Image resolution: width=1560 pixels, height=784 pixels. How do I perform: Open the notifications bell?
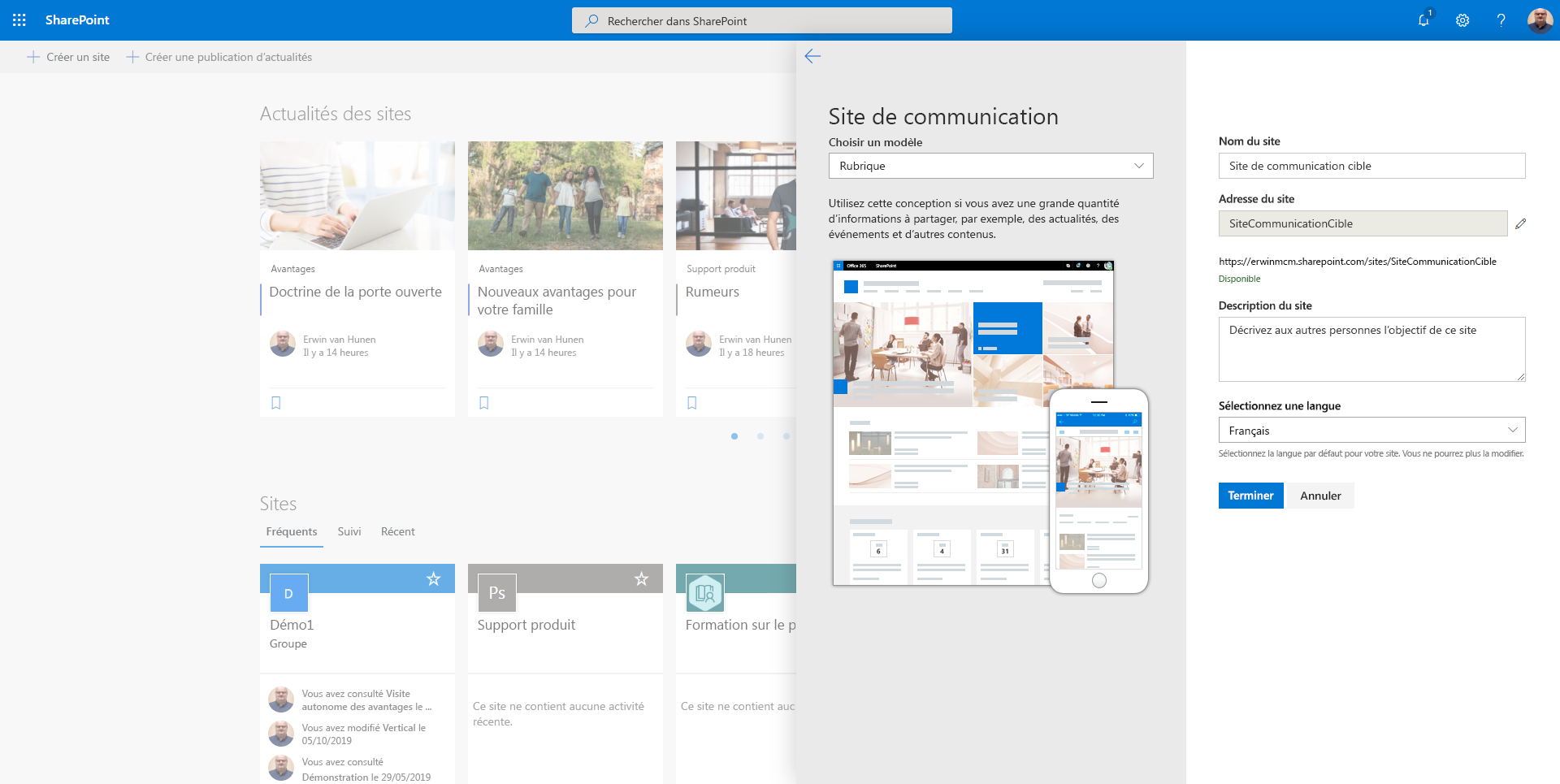pos(1423,19)
